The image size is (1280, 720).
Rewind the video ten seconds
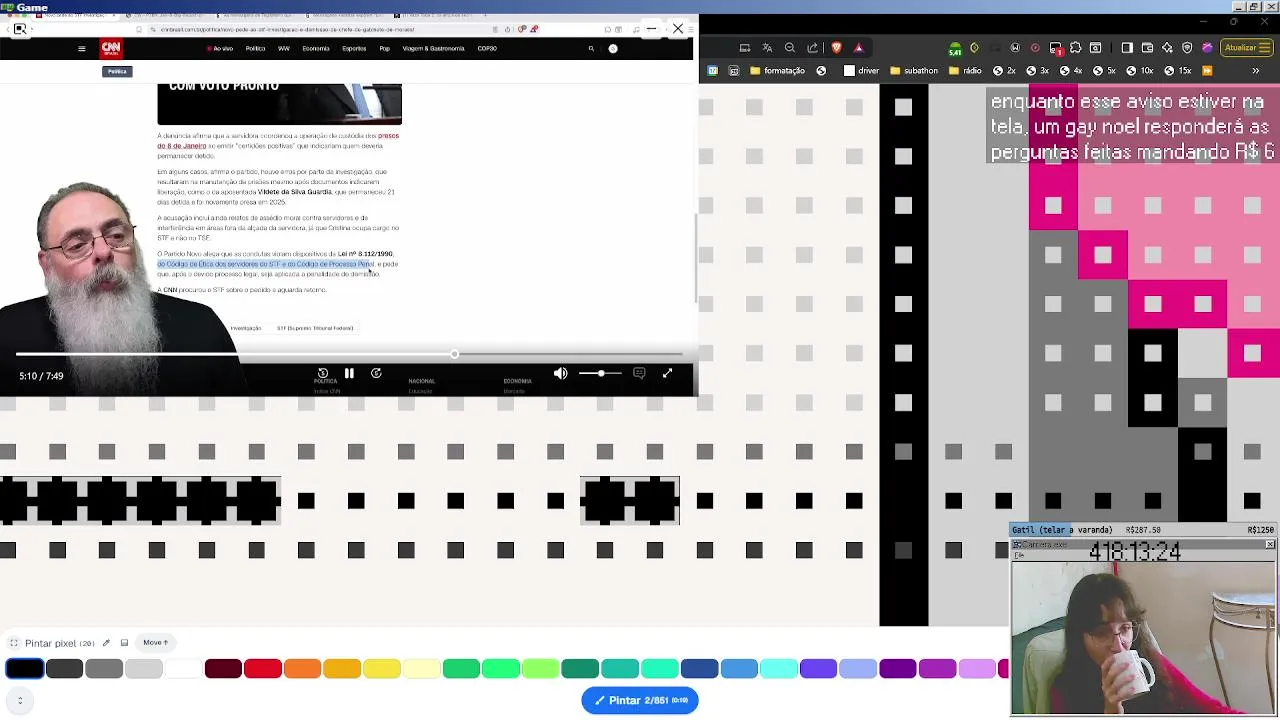click(323, 373)
